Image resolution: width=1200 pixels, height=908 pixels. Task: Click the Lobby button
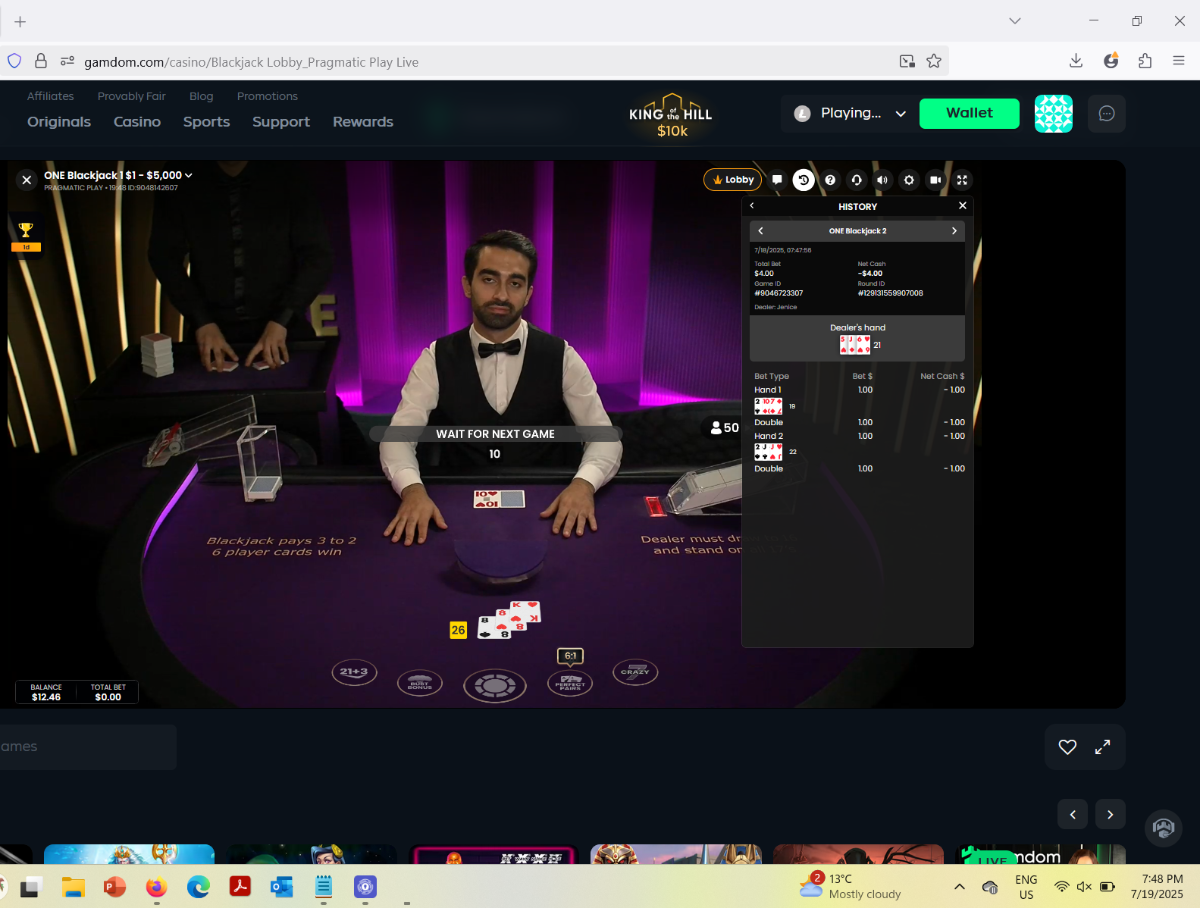(x=733, y=180)
